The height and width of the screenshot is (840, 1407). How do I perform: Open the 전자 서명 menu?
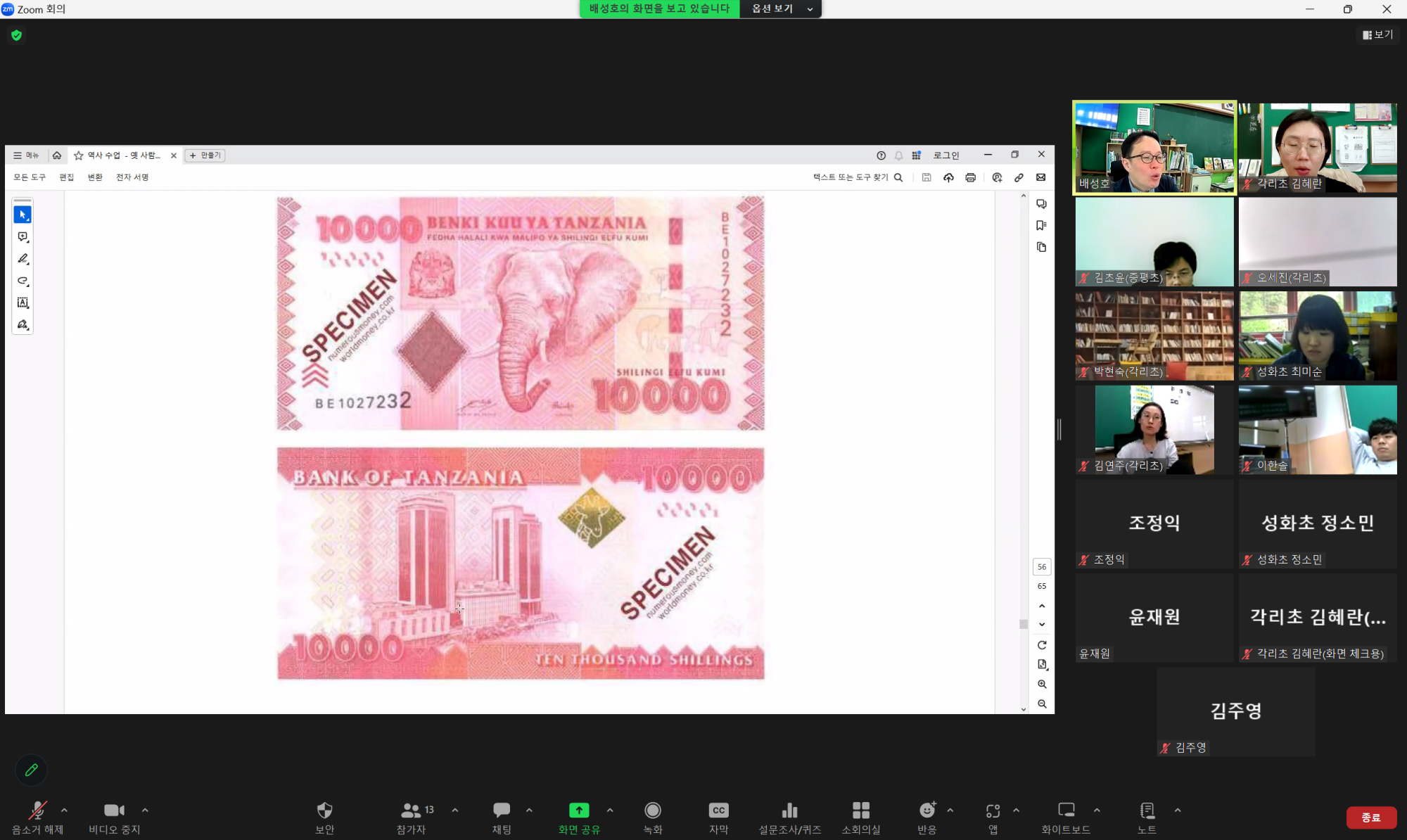click(132, 177)
